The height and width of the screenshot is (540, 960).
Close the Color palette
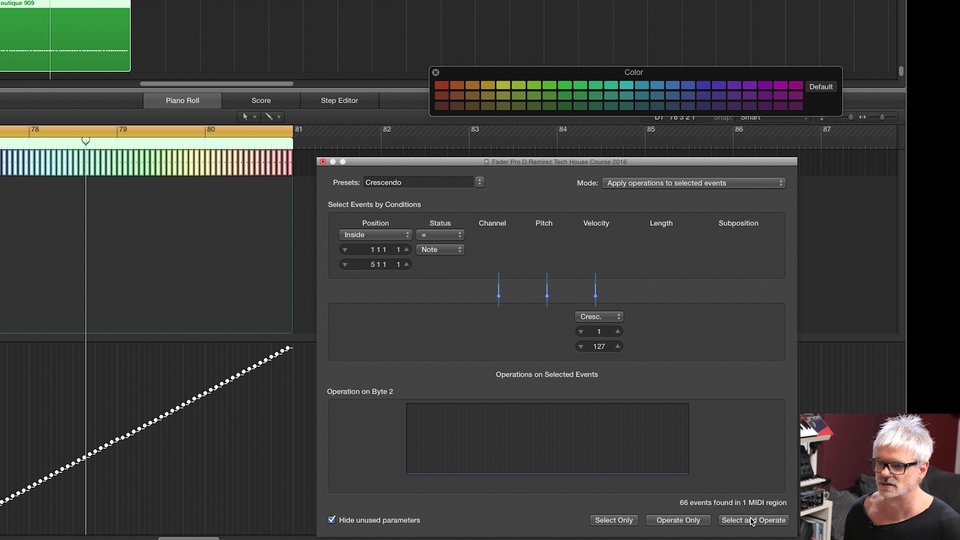[435, 72]
